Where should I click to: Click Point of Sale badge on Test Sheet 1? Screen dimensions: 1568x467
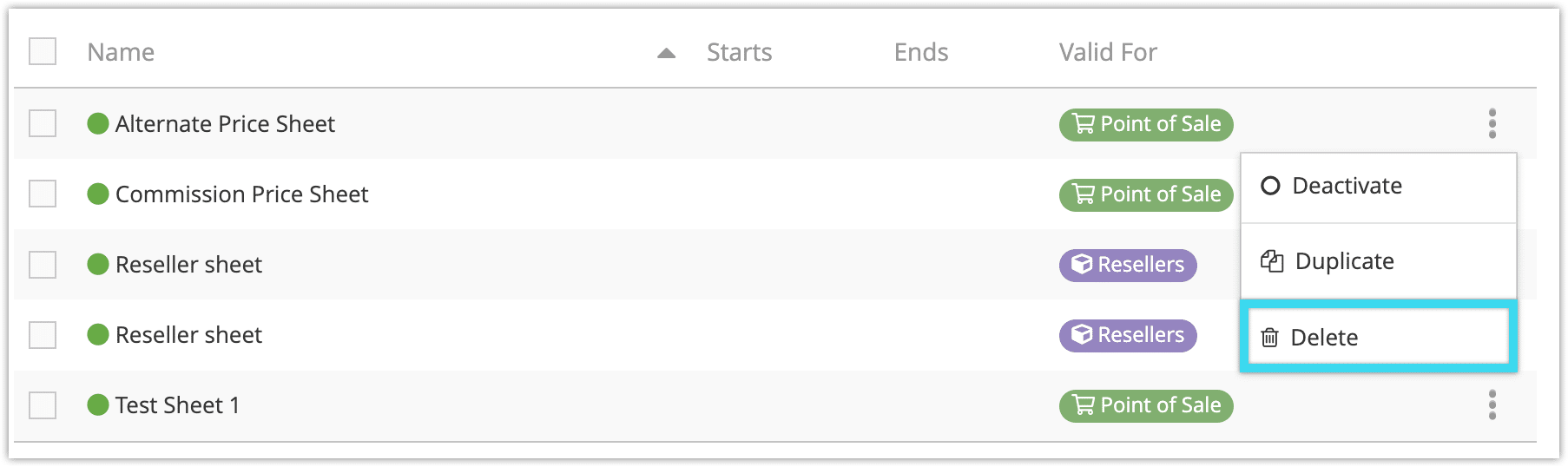[1146, 405]
